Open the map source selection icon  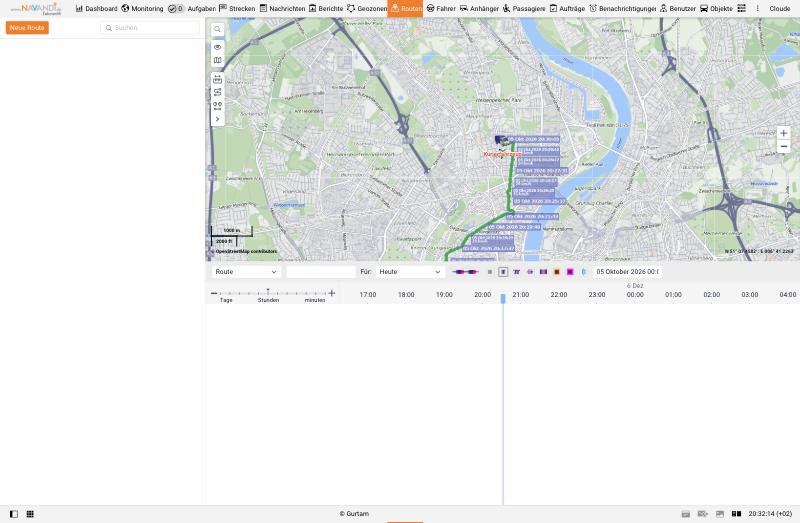(x=217, y=60)
